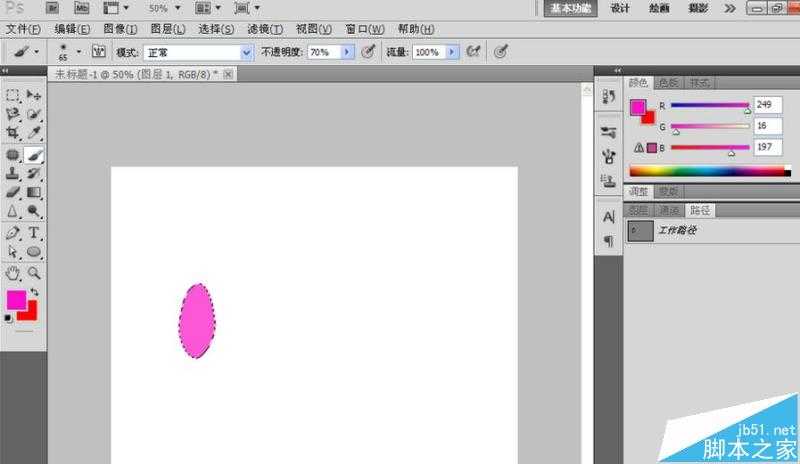The width and height of the screenshot is (800, 464).
Task: Click the 基本功能 workspace button
Action: pyautogui.click(x=571, y=8)
